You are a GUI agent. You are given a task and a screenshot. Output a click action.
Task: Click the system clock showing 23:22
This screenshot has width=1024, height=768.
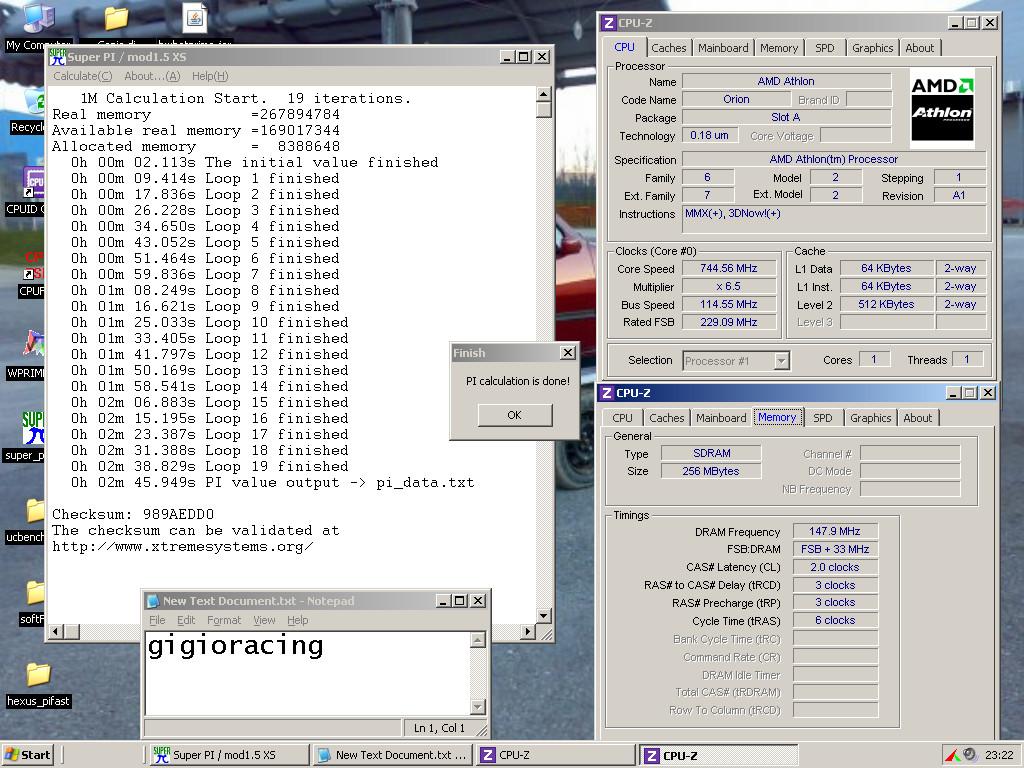(999, 755)
